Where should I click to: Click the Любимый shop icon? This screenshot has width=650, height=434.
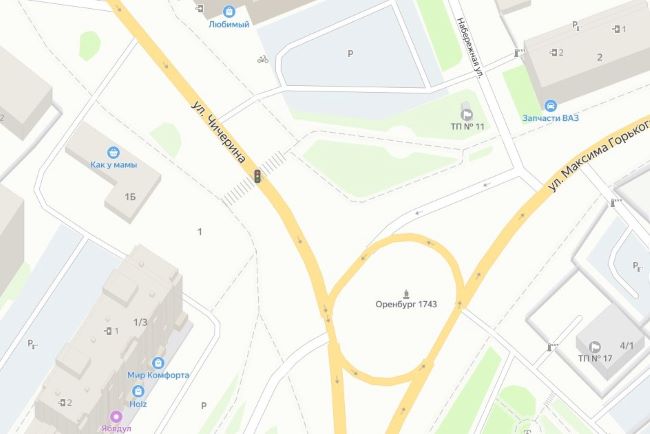coord(229,11)
